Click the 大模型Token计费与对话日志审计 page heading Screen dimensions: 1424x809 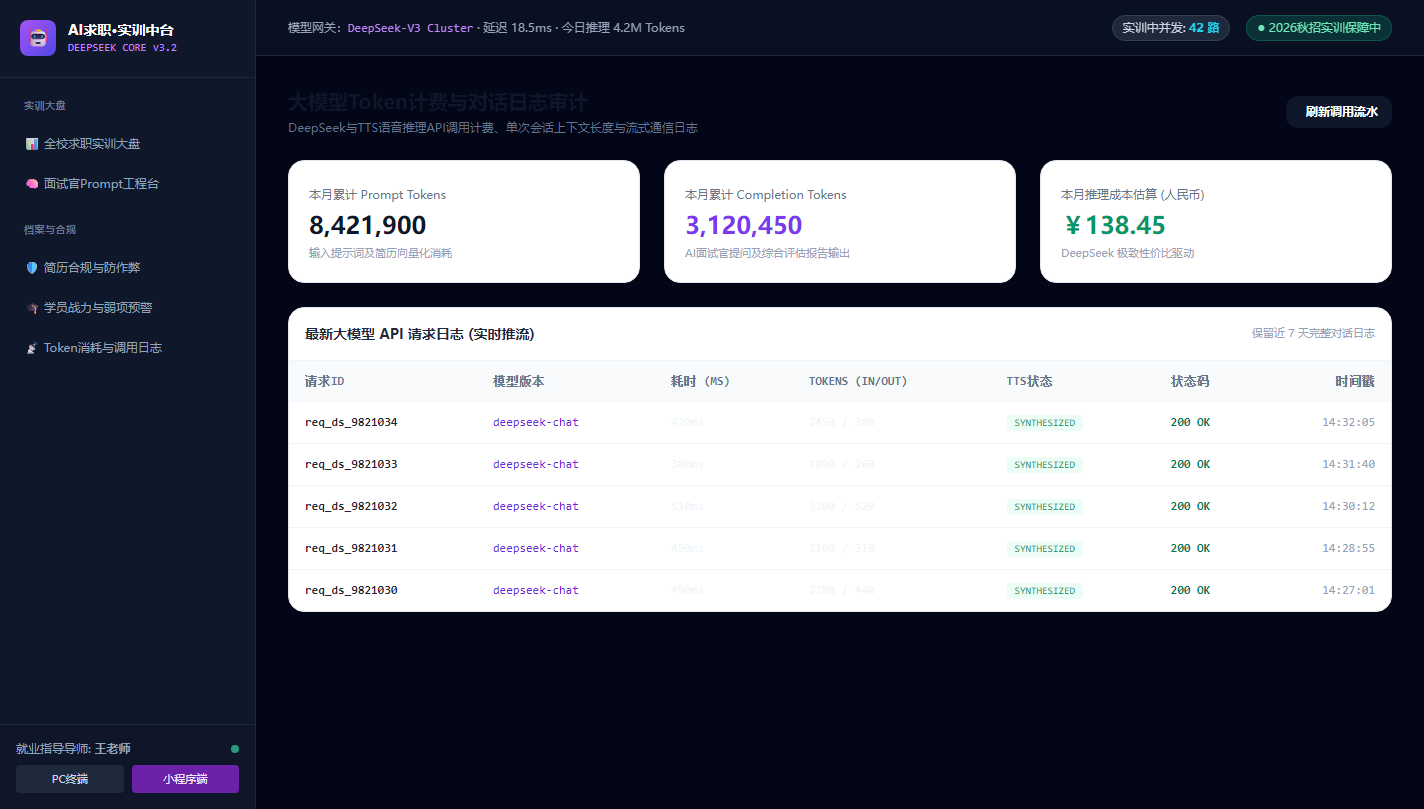point(438,103)
